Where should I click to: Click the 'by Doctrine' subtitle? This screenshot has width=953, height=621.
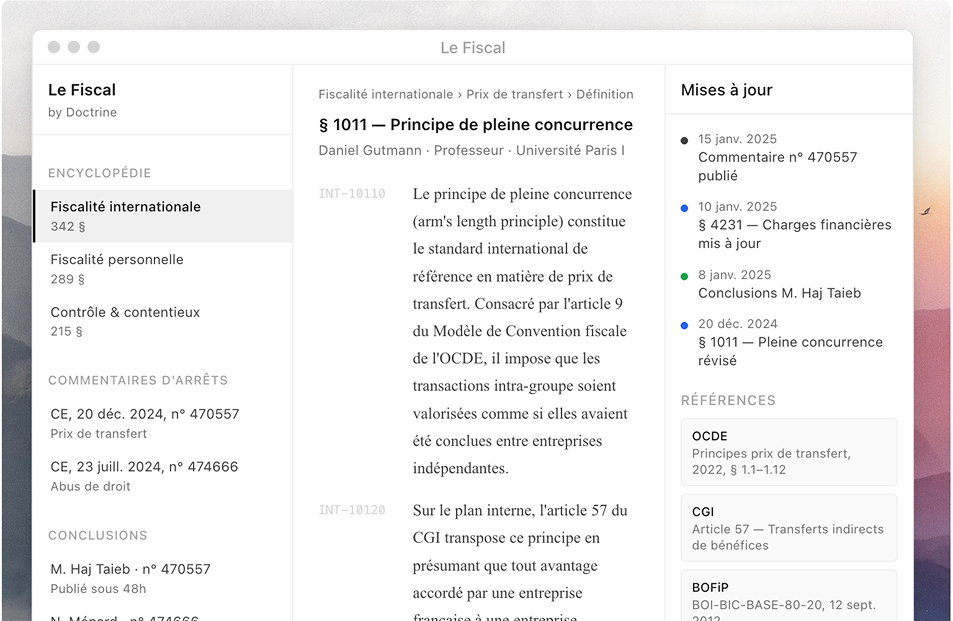click(83, 112)
